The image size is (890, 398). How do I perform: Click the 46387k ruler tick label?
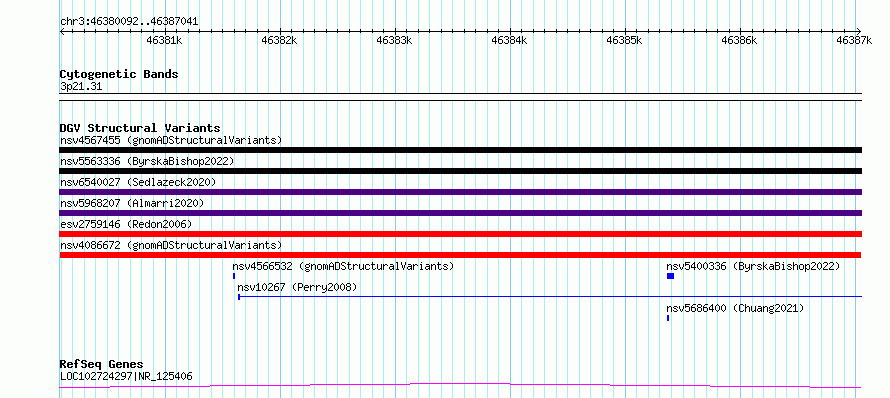[854, 40]
